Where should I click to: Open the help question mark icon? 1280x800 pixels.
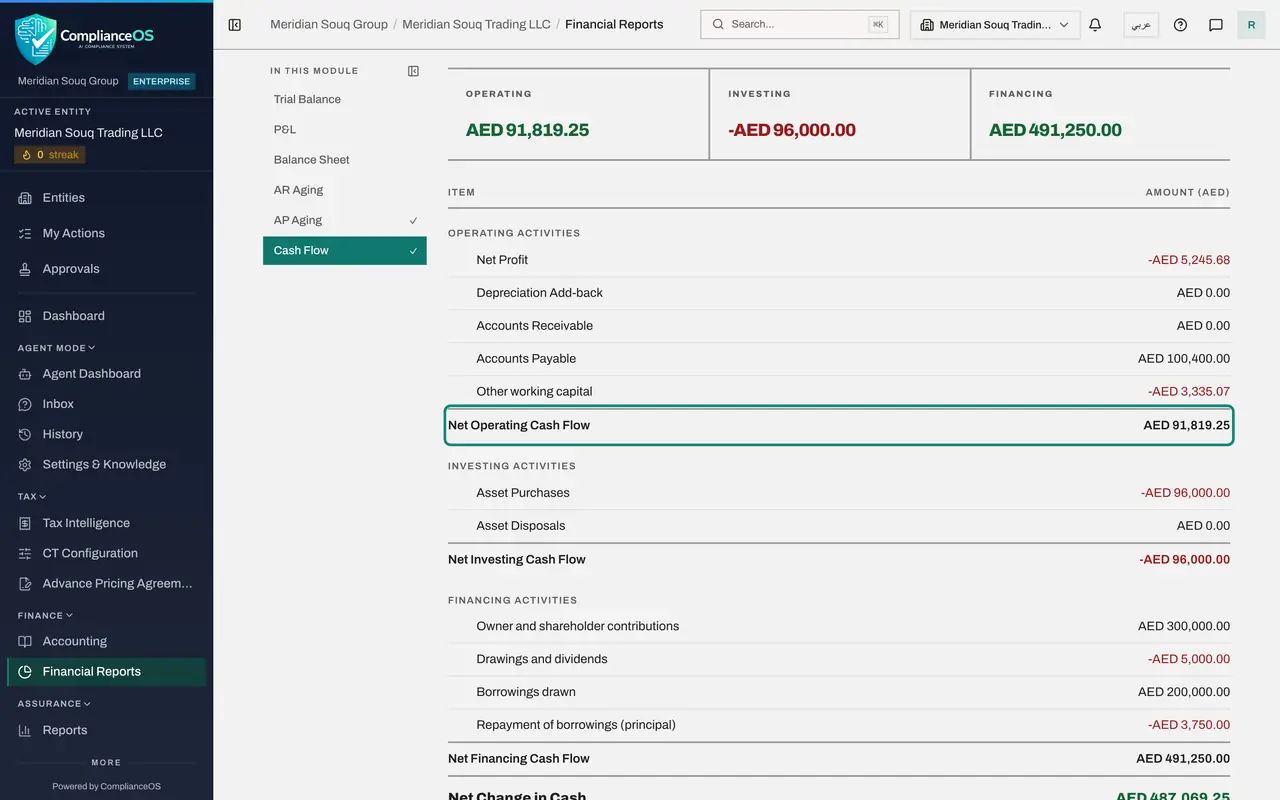pyautogui.click(x=1180, y=25)
